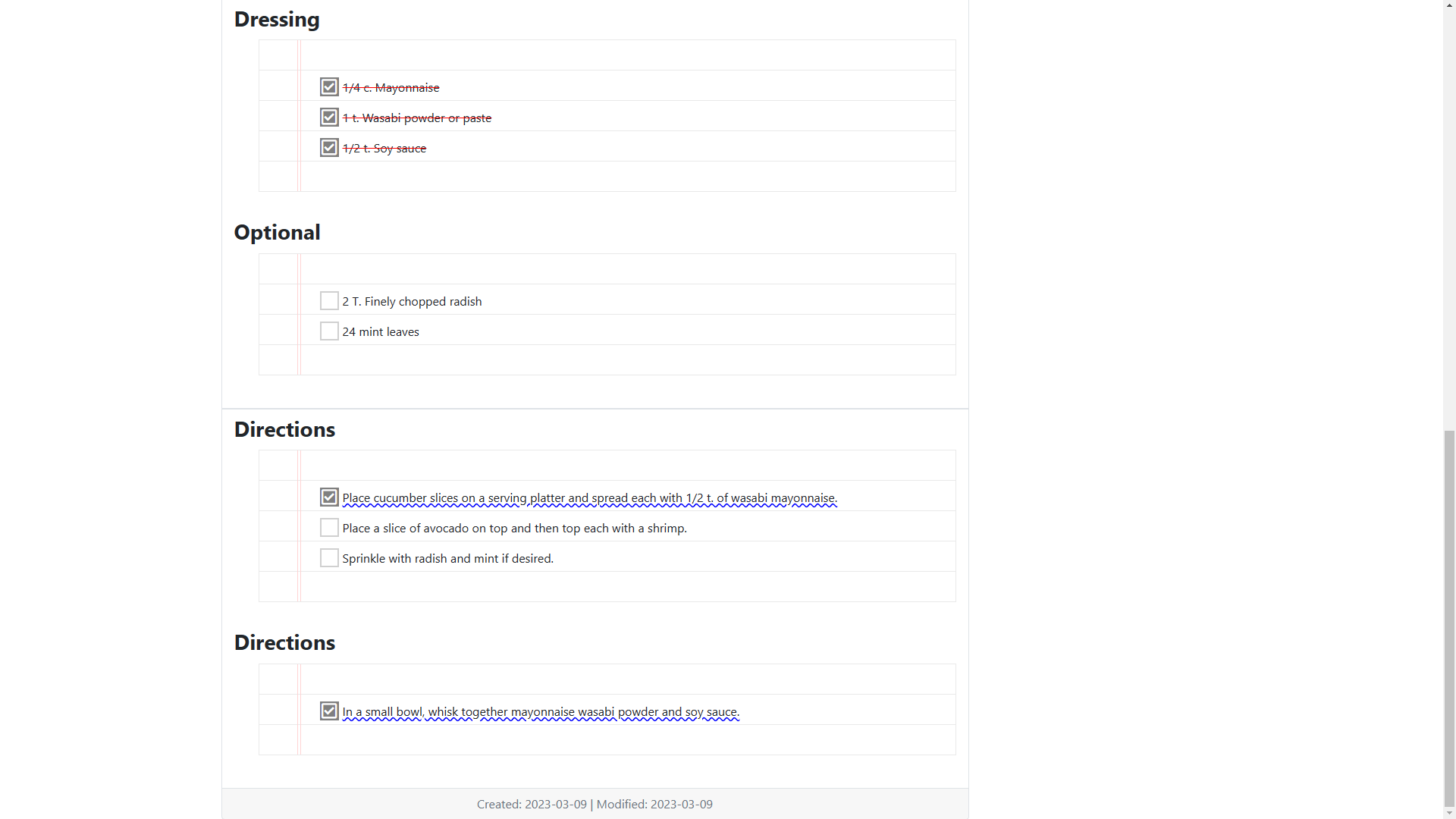Image resolution: width=1456 pixels, height=819 pixels.
Task: Check the 24 mint leaves checkbox
Action: pyautogui.click(x=329, y=331)
